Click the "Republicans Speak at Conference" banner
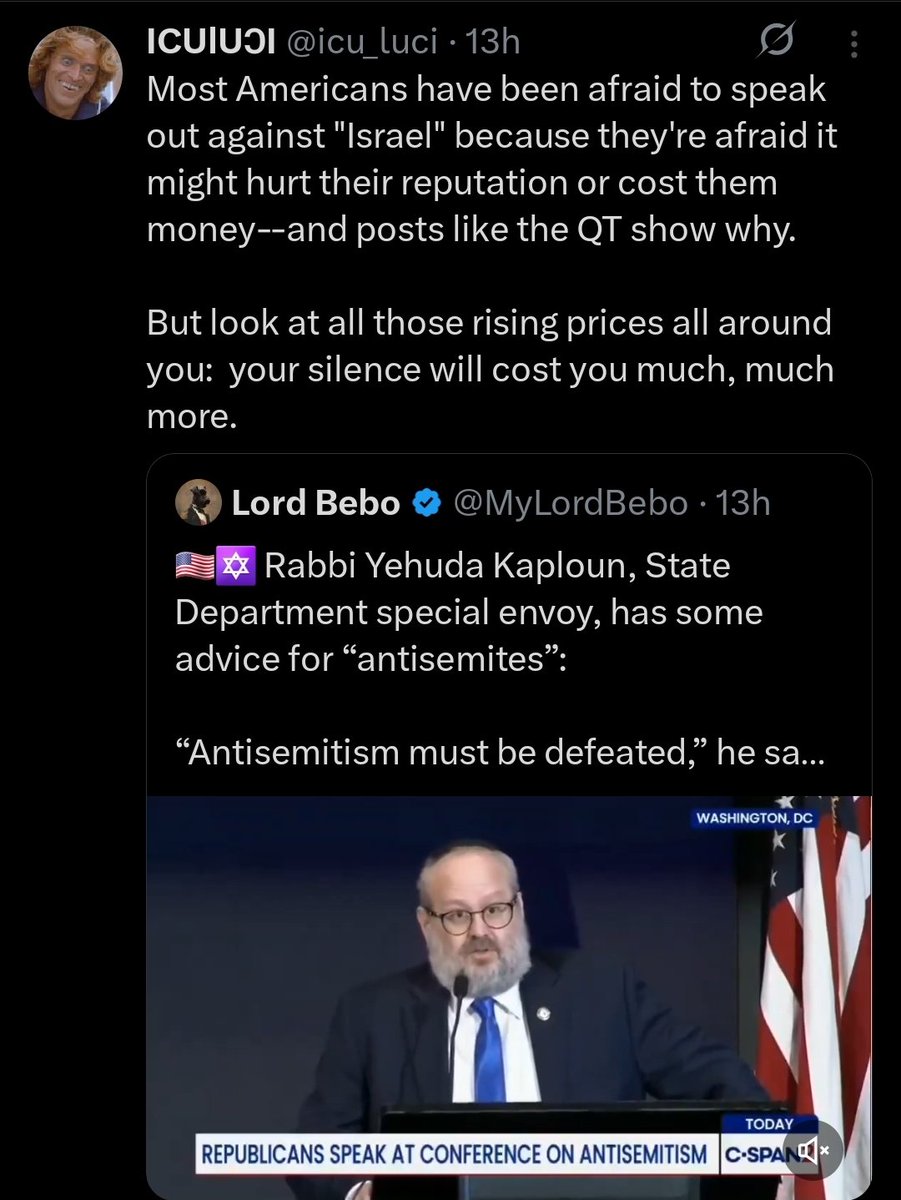The height and width of the screenshot is (1200, 901). 456,1156
